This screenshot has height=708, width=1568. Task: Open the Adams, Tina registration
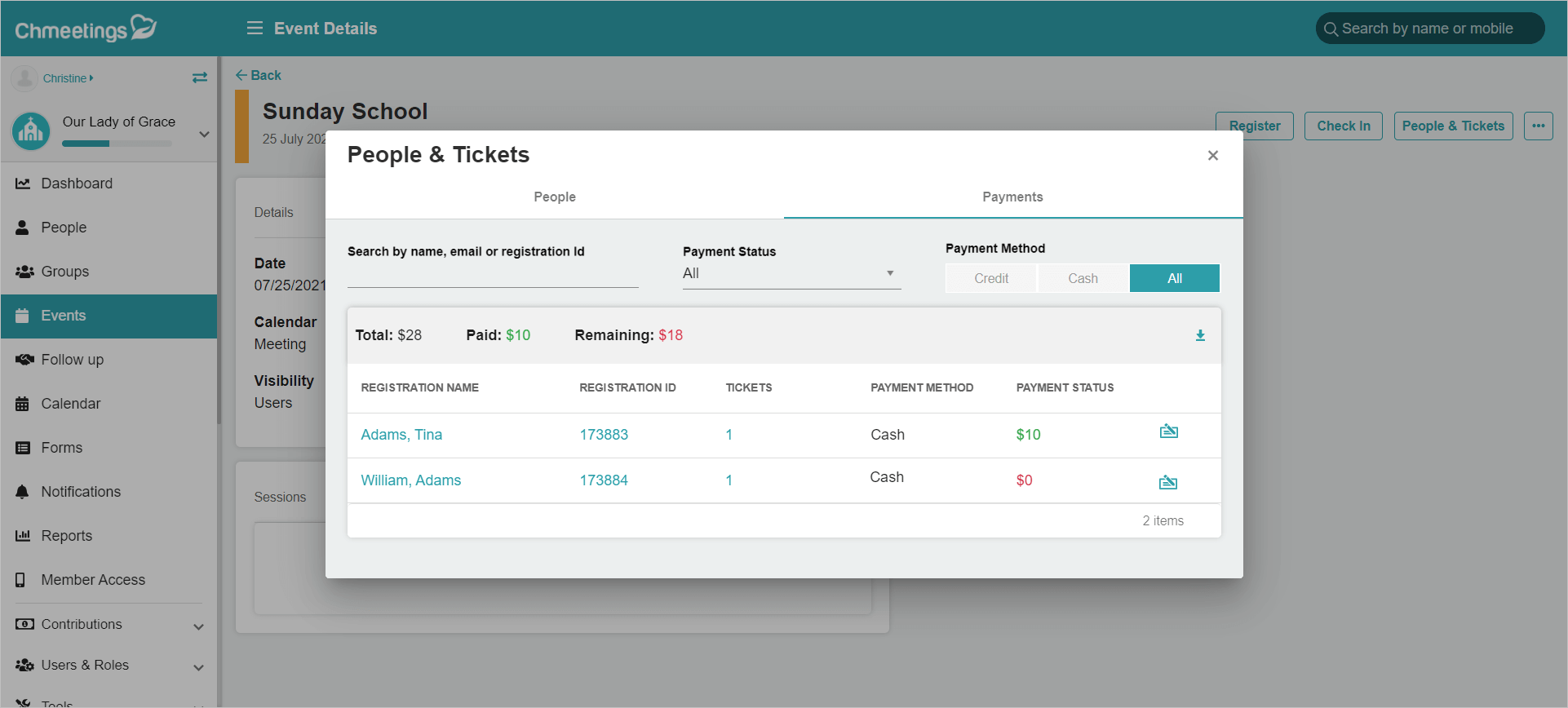pyautogui.click(x=401, y=435)
